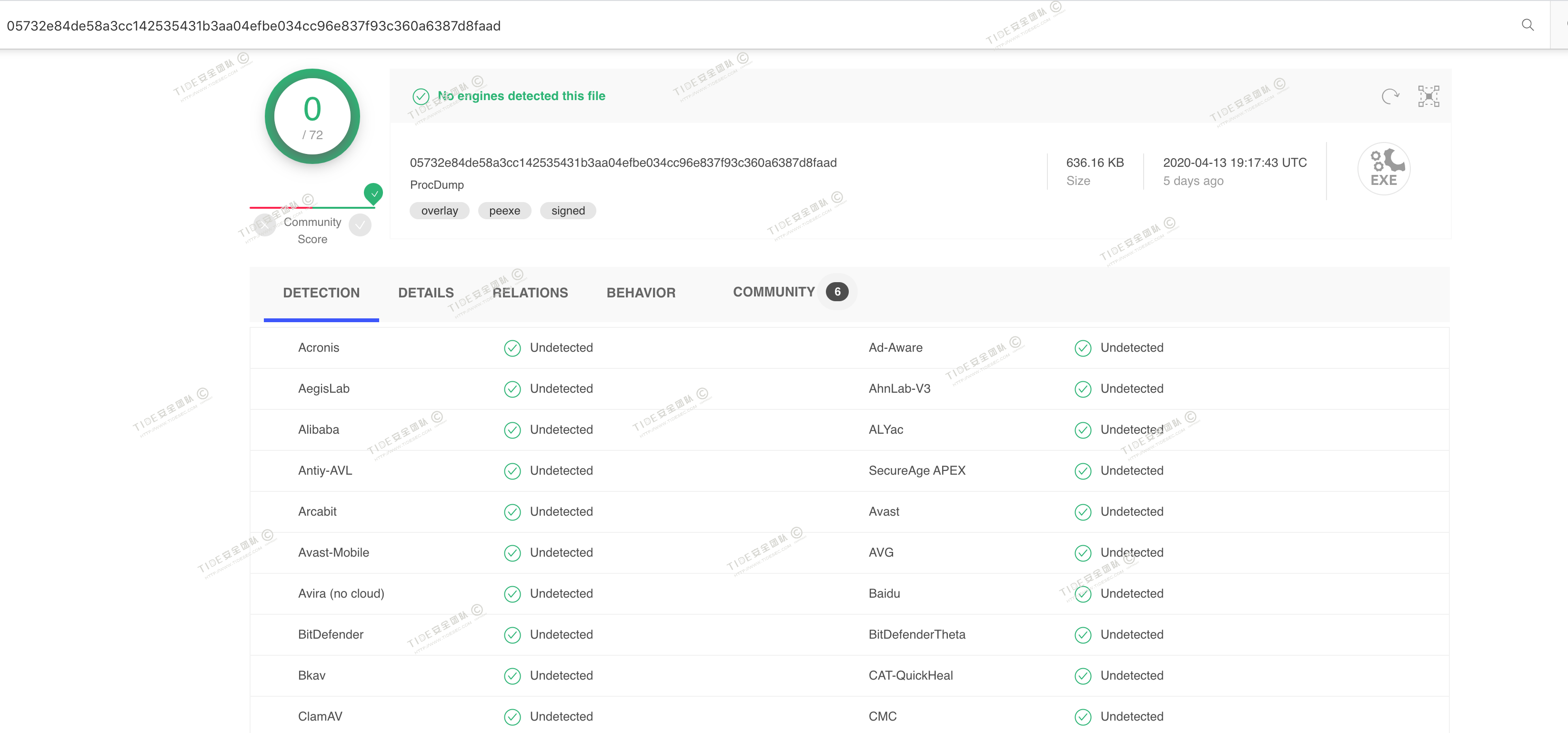This screenshot has width=1568, height=733.
Task: Select the BEHAVIOR tab
Action: [x=640, y=293]
